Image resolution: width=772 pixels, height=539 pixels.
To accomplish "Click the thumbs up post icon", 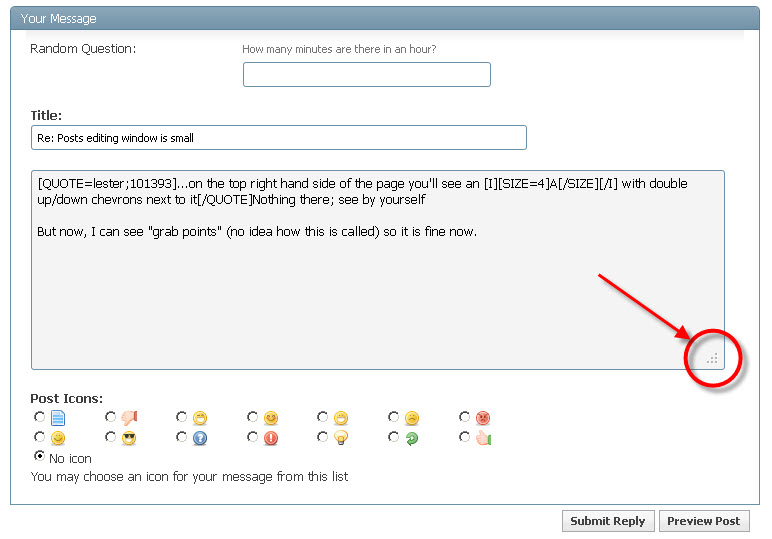I will click(x=483, y=438).
